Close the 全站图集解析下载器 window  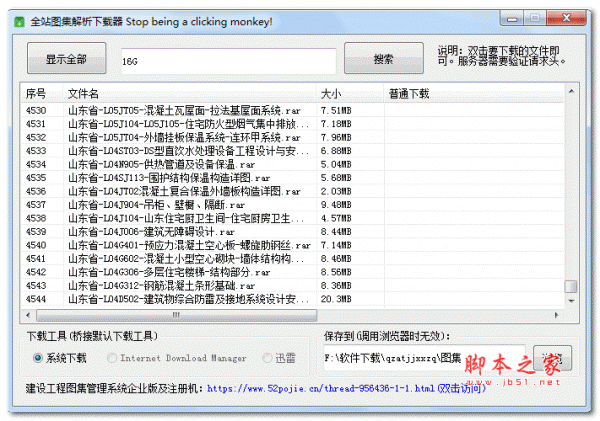pos(567,18)
